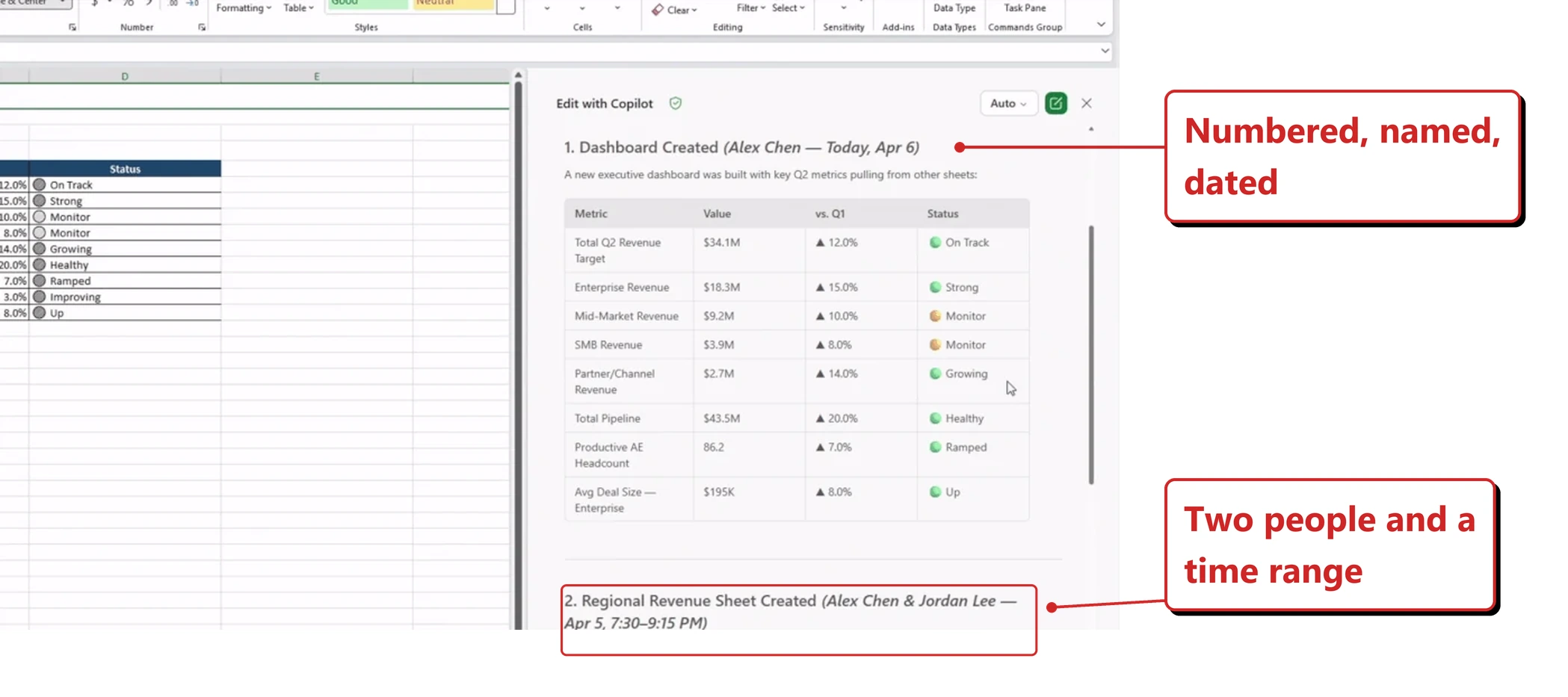The height and width of the screenshot is (697, 1568).
Task: Click the Data Type button
Action: pos(954,8)
